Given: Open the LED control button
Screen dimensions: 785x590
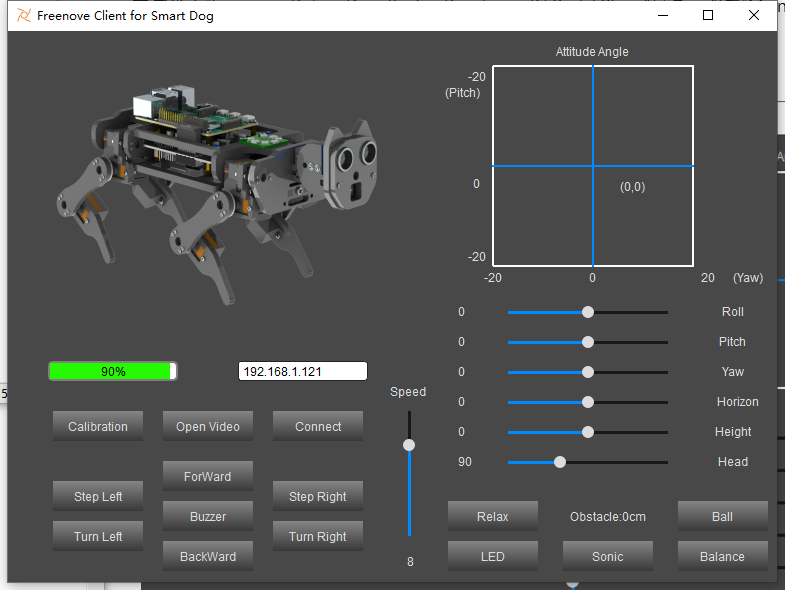Looking at the screenshot, I should point(493,556).
